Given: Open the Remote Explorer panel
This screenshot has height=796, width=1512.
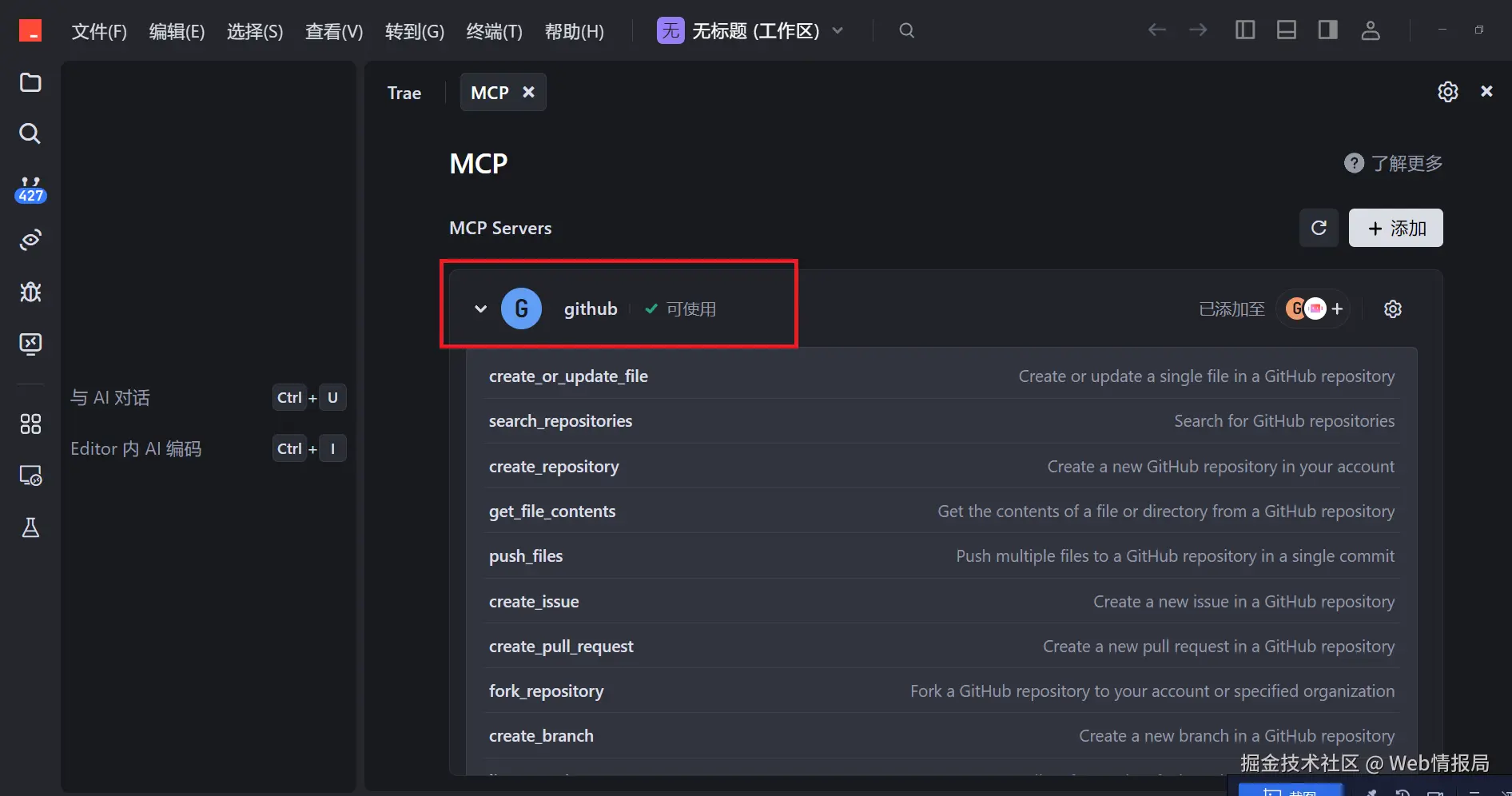Looking at the screenshot, I should point(30,476).
